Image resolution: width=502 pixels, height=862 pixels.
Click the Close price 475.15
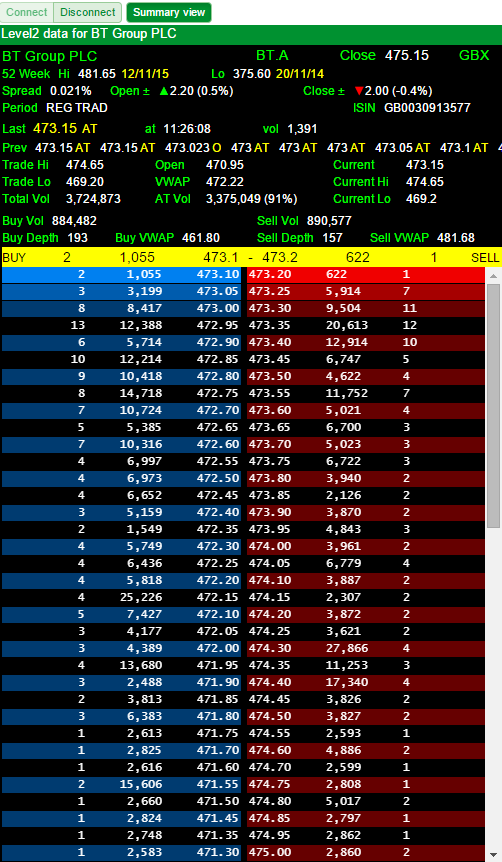407,56
